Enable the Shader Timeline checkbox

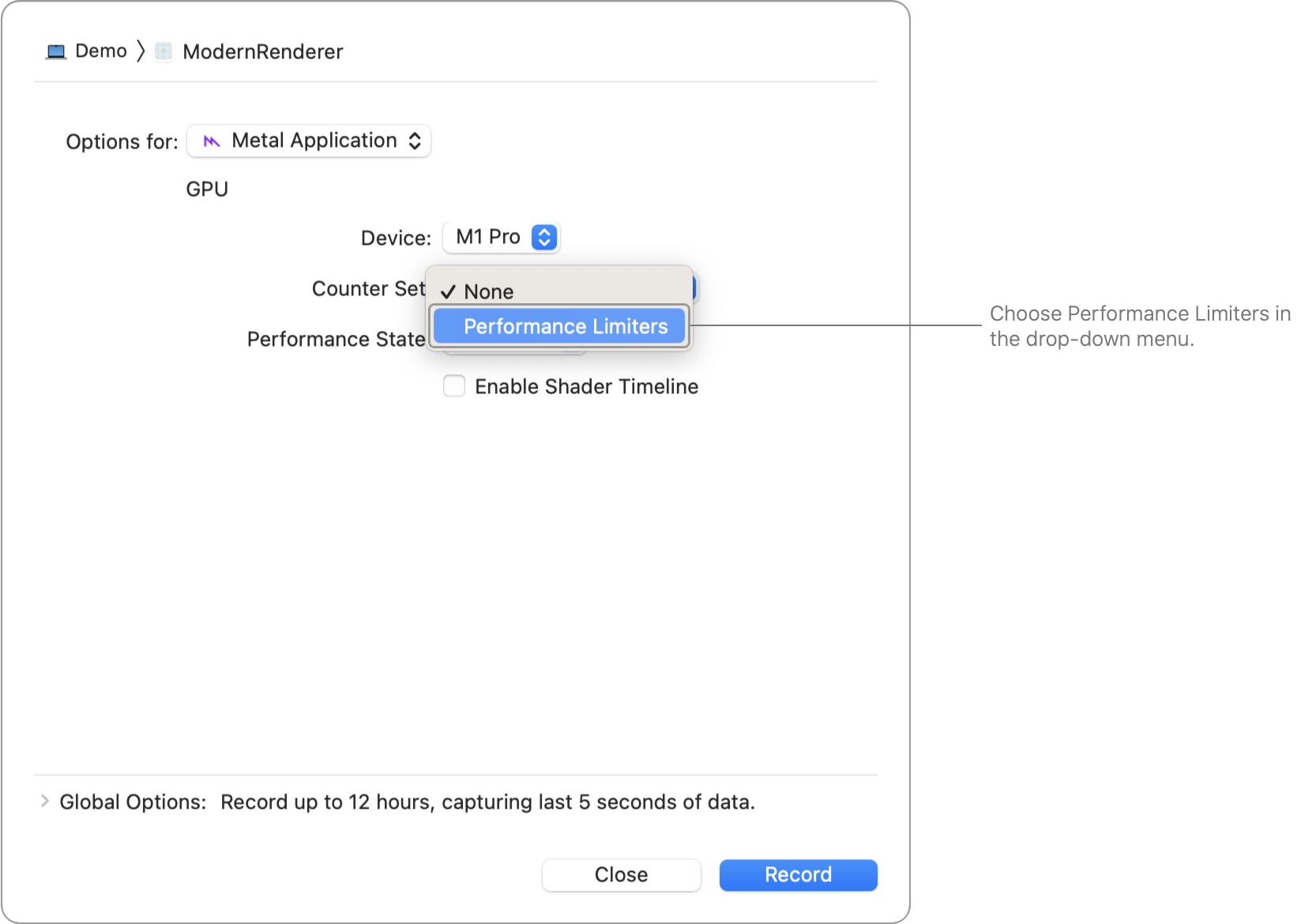tap(454, 386)
